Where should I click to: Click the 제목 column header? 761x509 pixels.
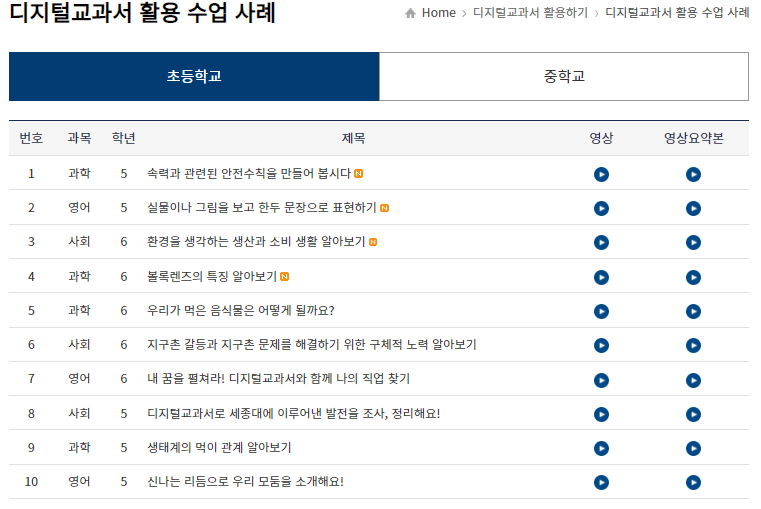click(353, 138)
